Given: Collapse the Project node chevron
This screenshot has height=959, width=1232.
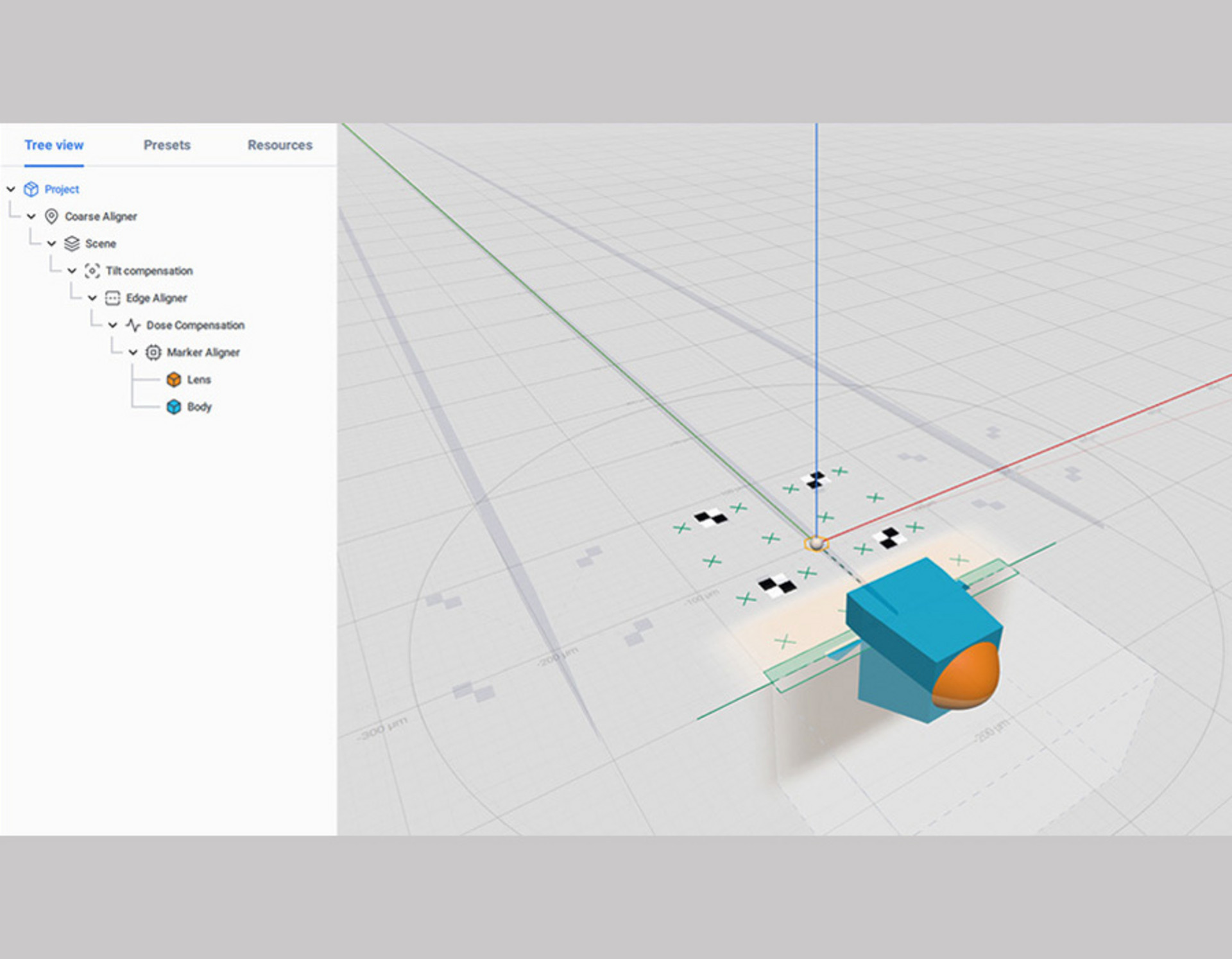Looking at the screenshot, I should point(11,189).
